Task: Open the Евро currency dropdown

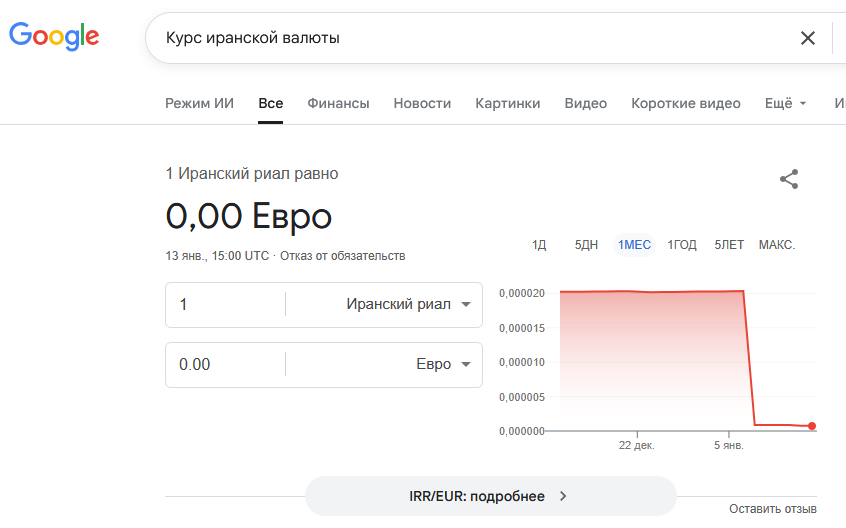Action: click(x=442, y=365)
